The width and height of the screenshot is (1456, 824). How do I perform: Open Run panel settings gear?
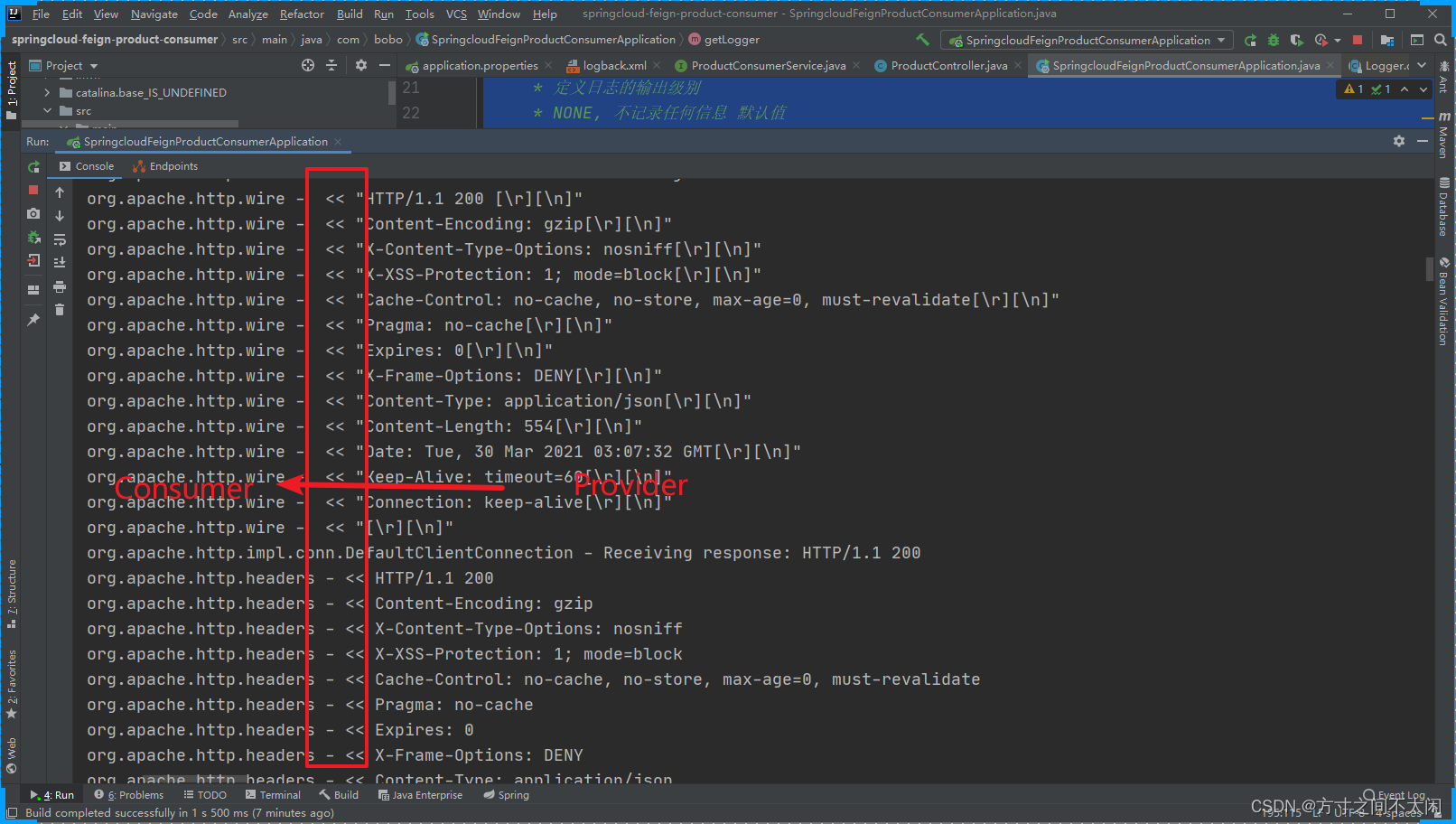coord(1399,141)
